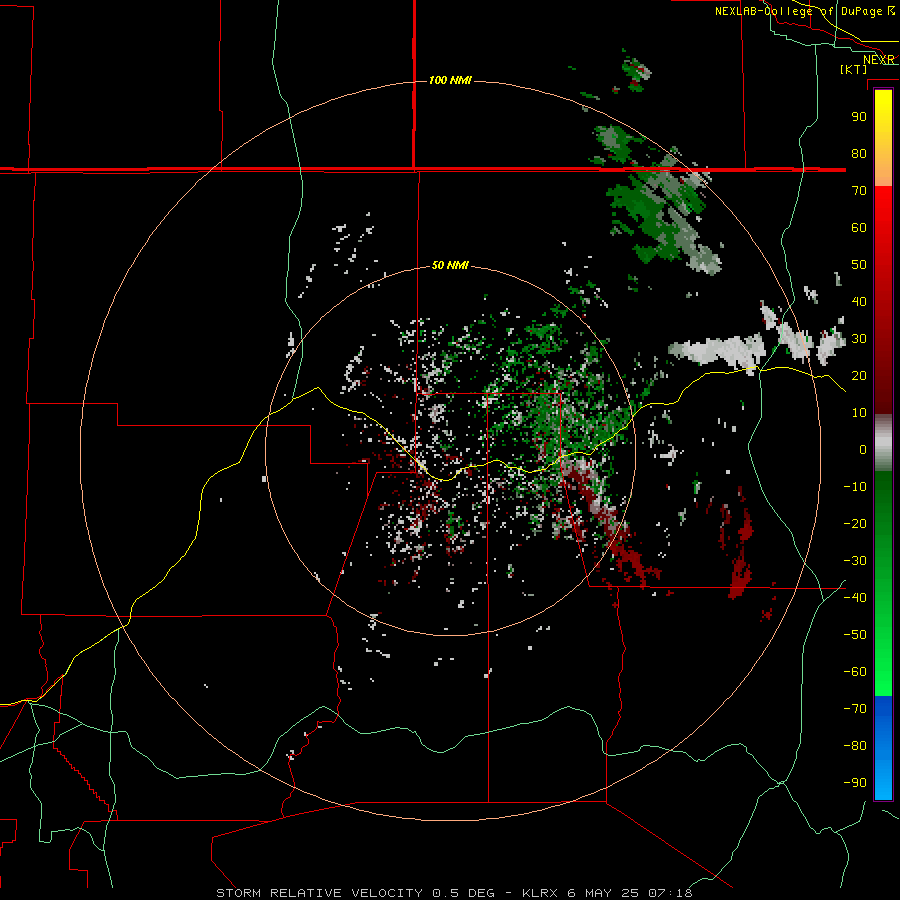
Task: Click the 30 value on velocity scale
Action: pyautogui.click(x=859, y=339)
